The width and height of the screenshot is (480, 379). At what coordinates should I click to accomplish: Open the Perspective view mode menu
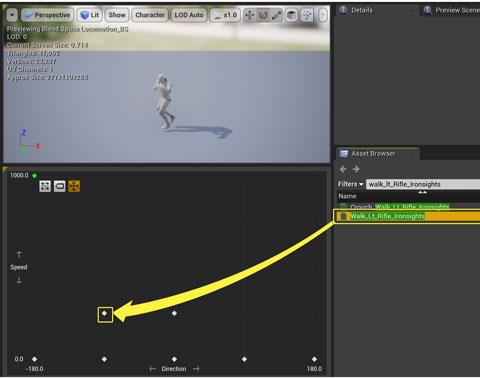[47, 15]
